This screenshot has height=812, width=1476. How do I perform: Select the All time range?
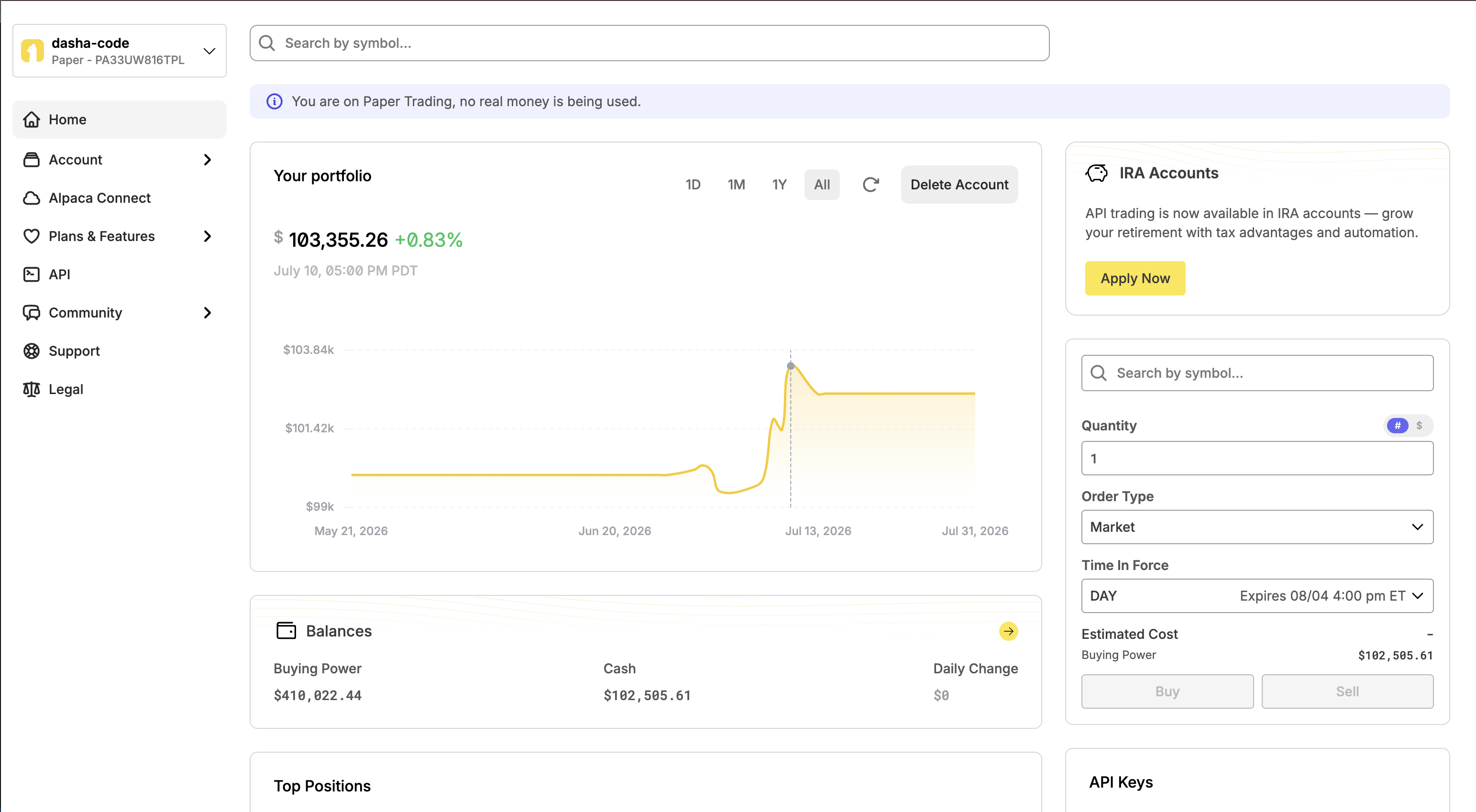click(x=822, y=185)
